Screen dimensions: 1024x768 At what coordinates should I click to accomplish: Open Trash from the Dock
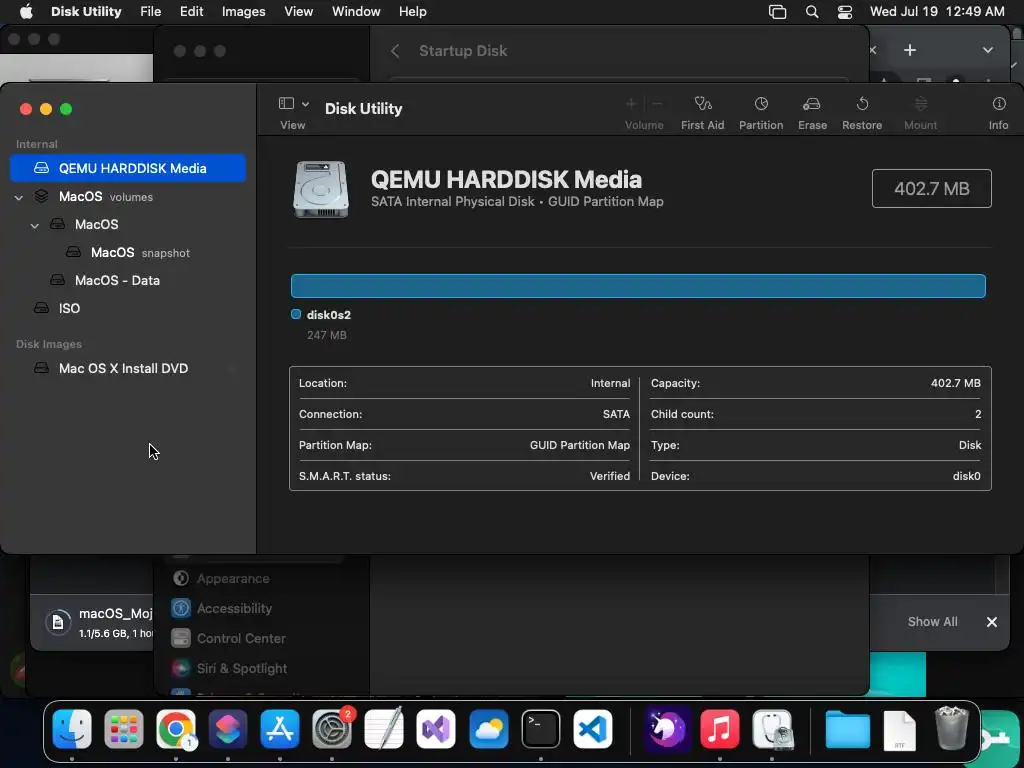click(x=952, y=728)
